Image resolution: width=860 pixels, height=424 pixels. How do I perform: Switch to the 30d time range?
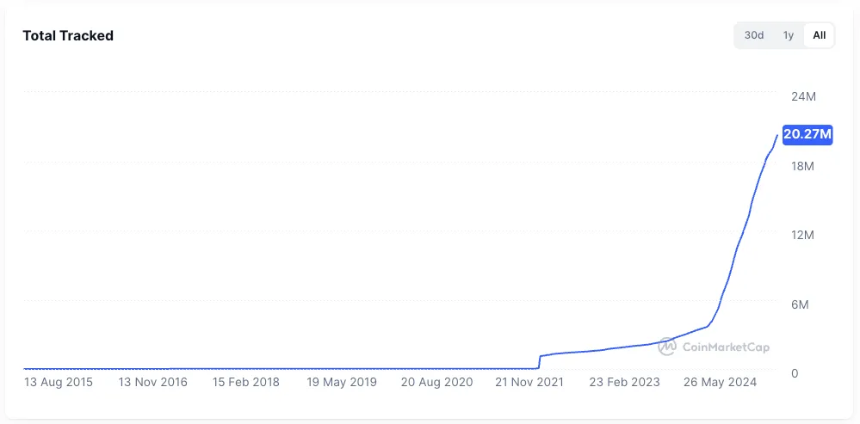pos(754,36)
